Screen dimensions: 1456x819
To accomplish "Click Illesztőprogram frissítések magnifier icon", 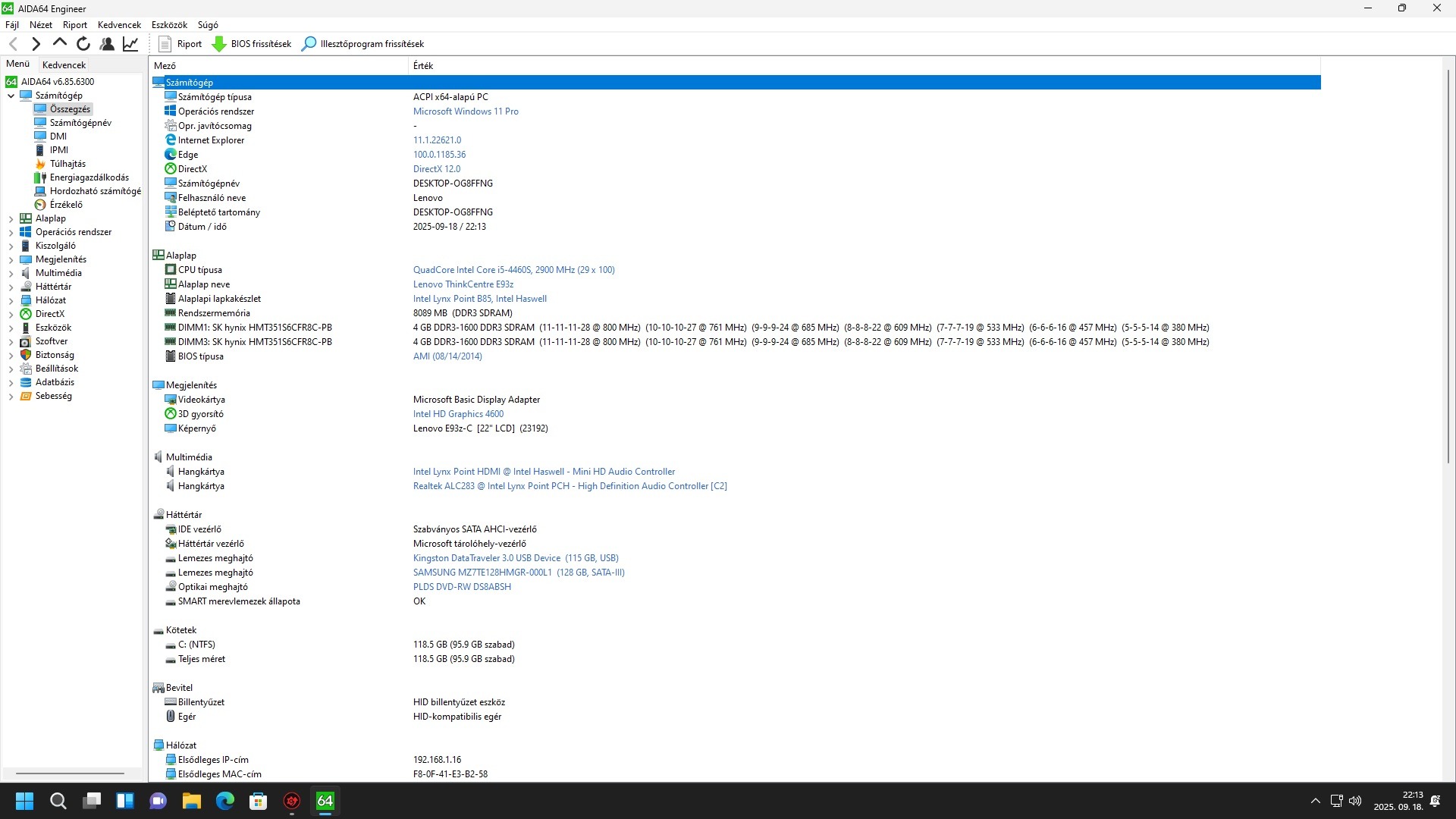I will coord(309,44).
